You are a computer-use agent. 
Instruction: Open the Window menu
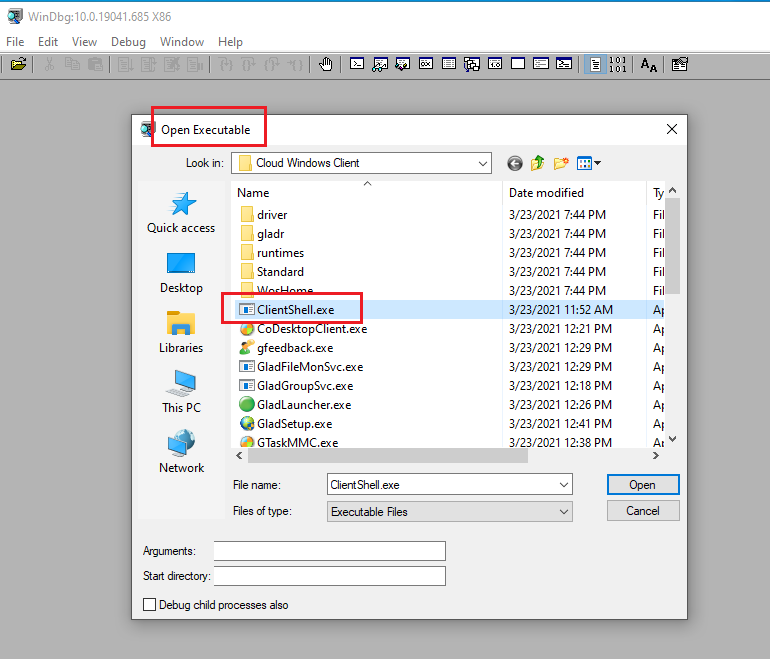(182, 42)
